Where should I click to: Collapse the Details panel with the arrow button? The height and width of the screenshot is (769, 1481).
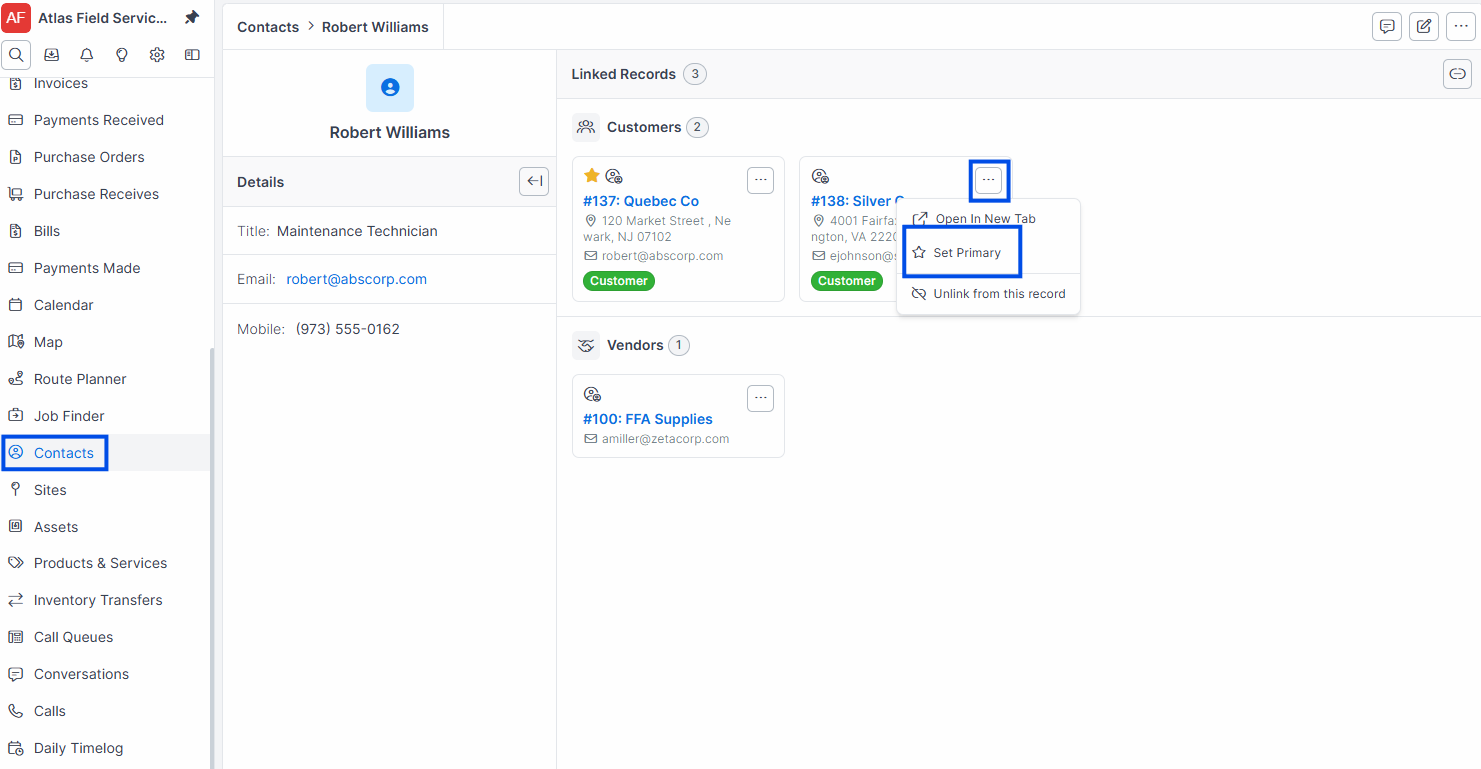coord(534,181)
